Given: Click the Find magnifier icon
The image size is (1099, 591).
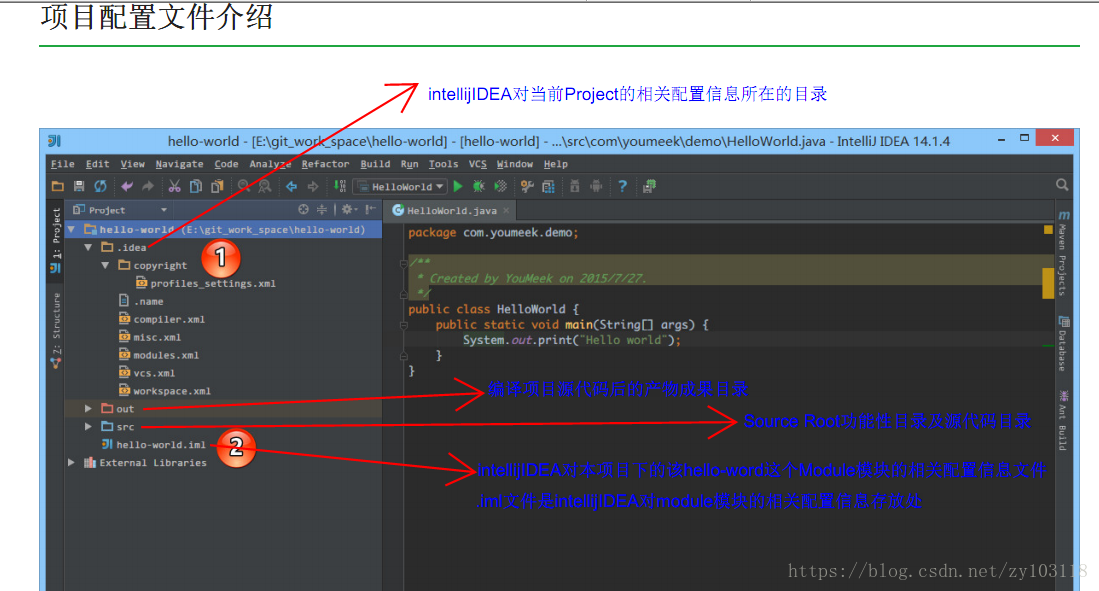Looking at the screenshot, I should (243, 186).
